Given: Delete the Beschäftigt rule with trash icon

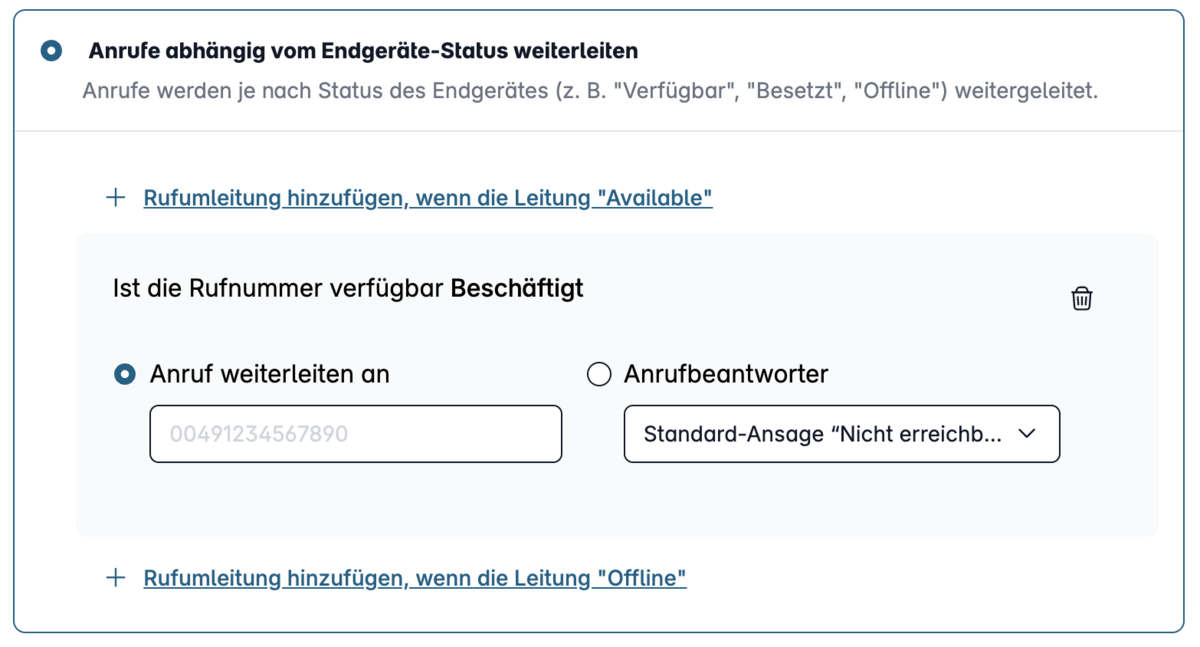Looking at the screenshot, I should click(x=1082, y=298).
